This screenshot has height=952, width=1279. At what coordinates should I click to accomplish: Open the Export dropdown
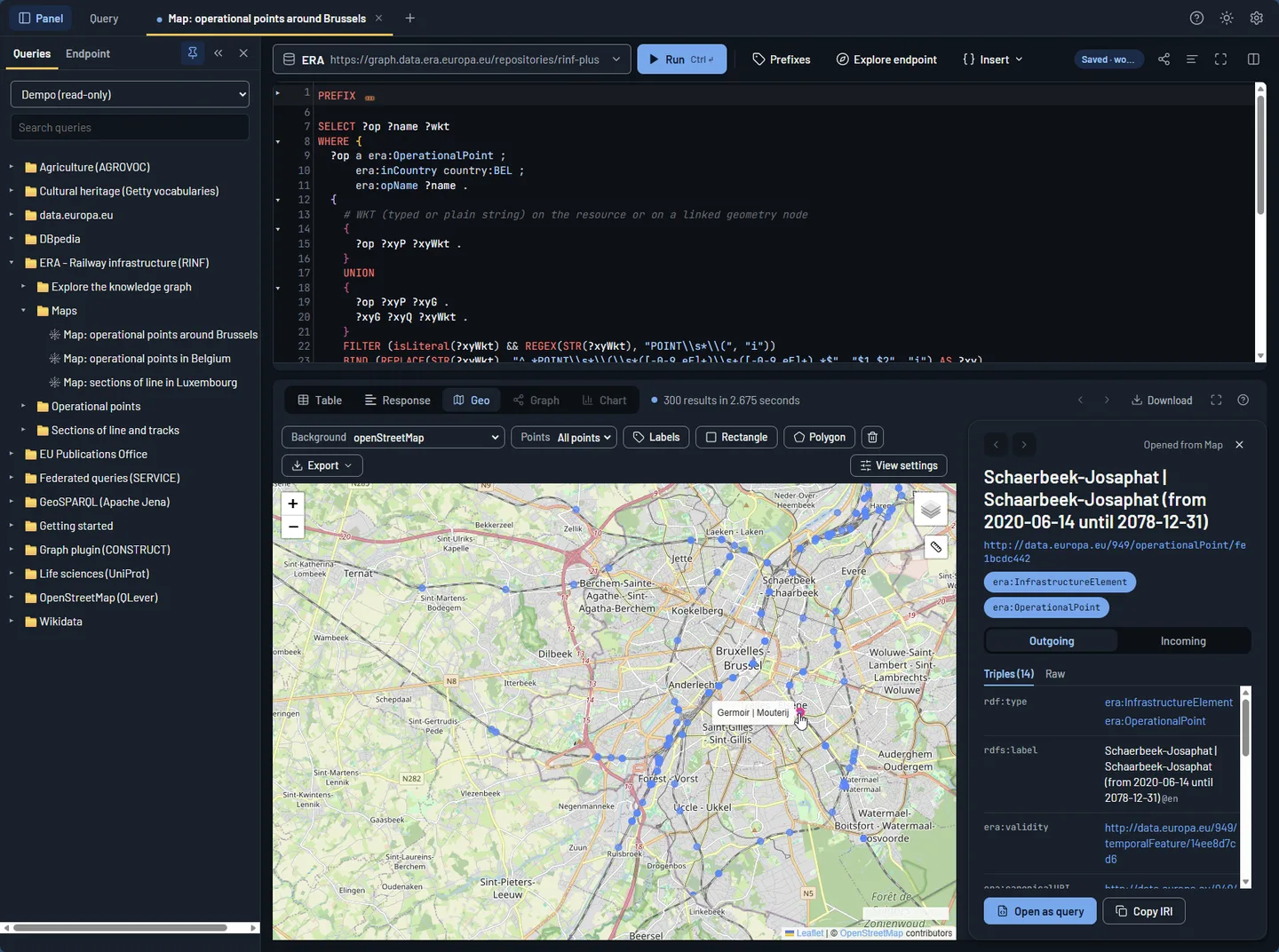tap(322, 465)
